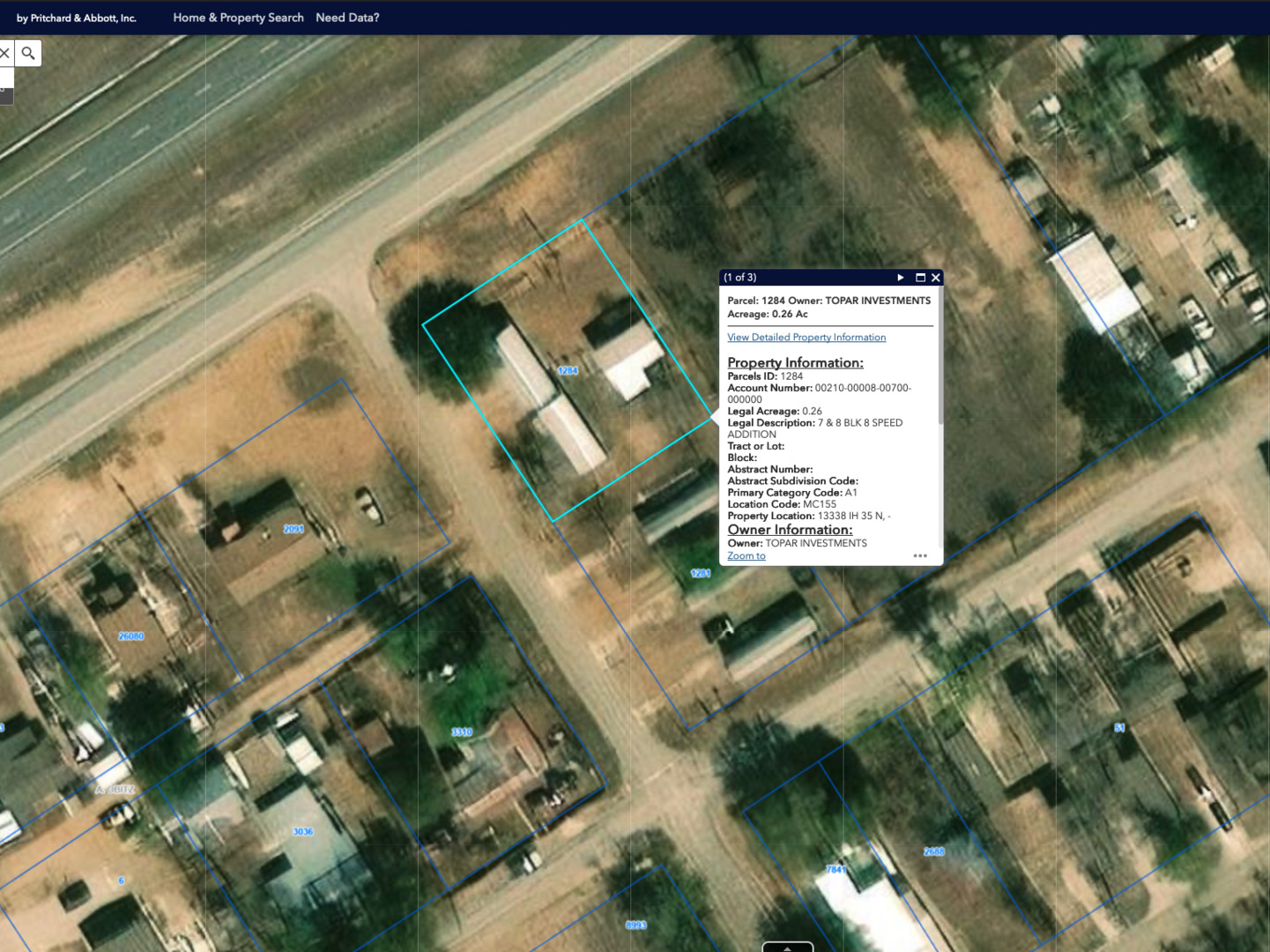Select parcel 1281 label on the map
This screenshot has width=1270, height=952.
[x=701, y=573]
